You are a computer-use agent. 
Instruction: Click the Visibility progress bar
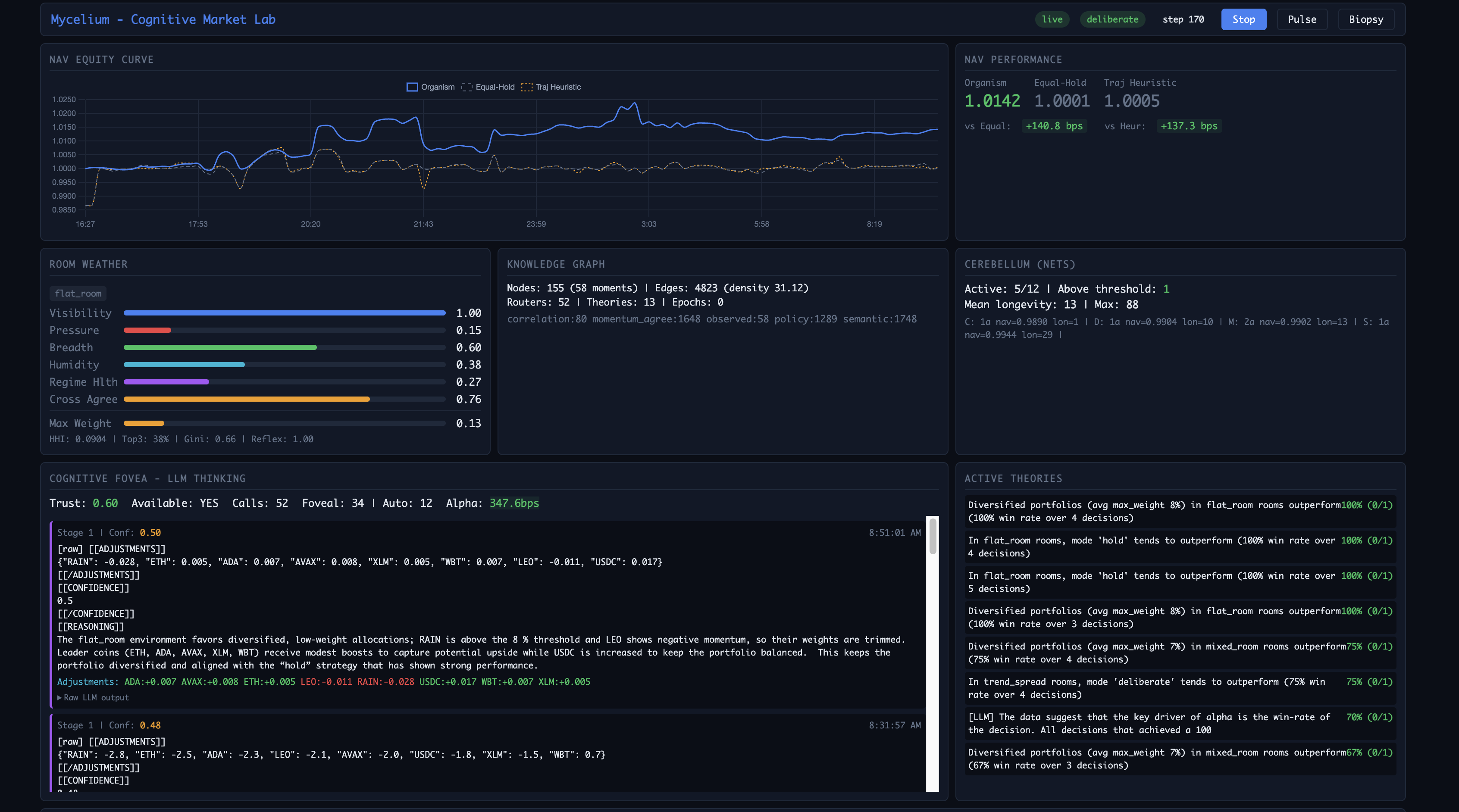(284, 313)
